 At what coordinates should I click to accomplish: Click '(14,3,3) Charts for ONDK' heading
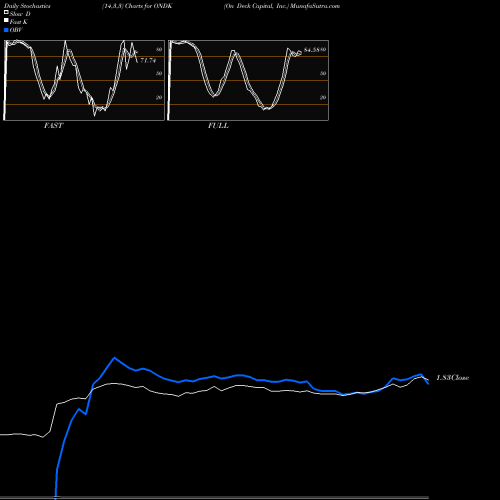[x=137, y=6]
